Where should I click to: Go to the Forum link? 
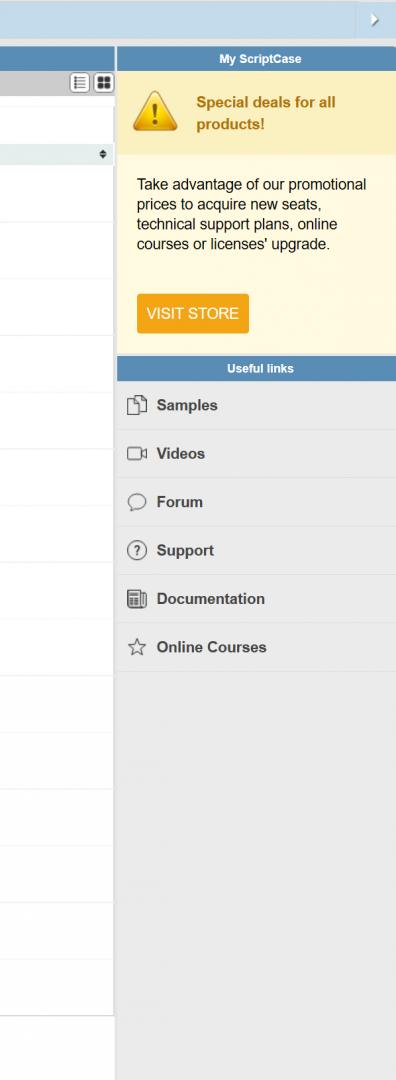pyautogui.click(x=180, y=502)
